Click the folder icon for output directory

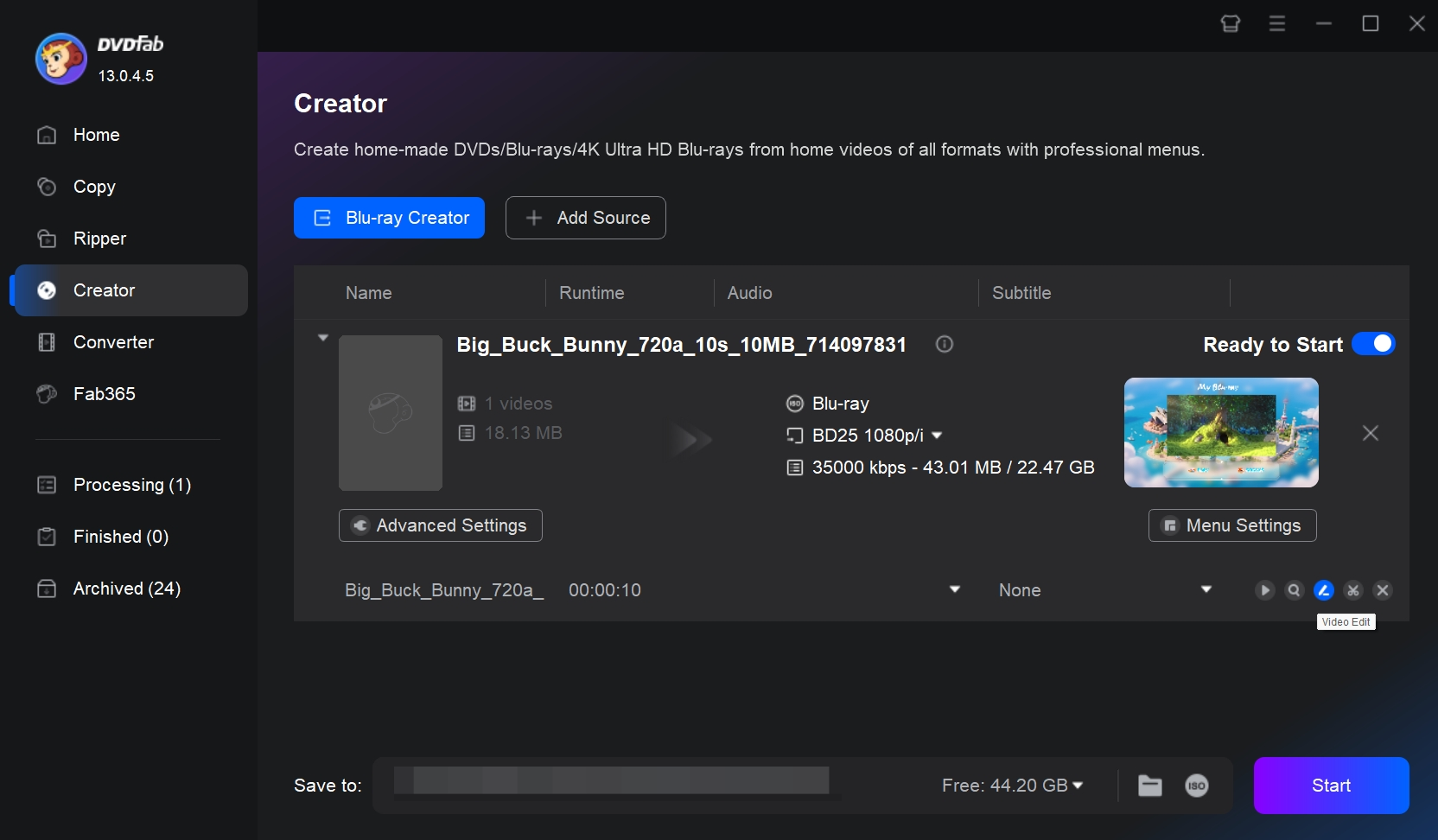tap(1150, 786)
